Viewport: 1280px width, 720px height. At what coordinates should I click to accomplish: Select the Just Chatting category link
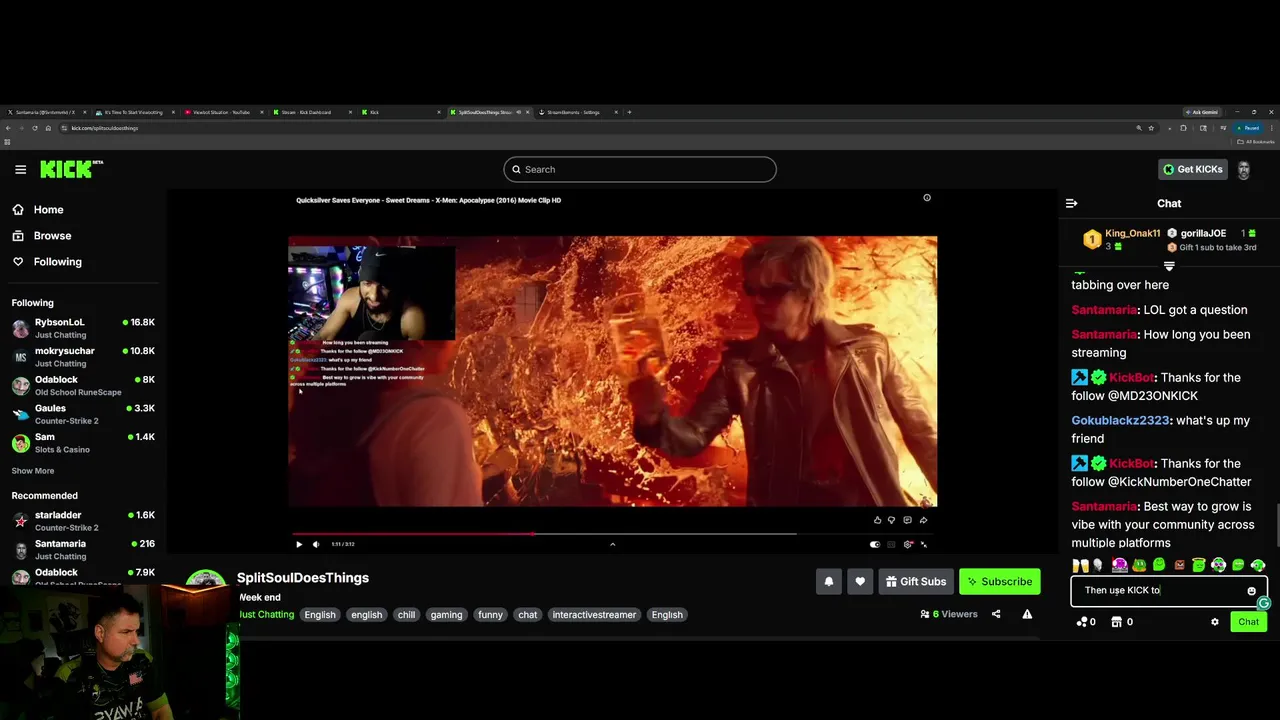(266, 614)
